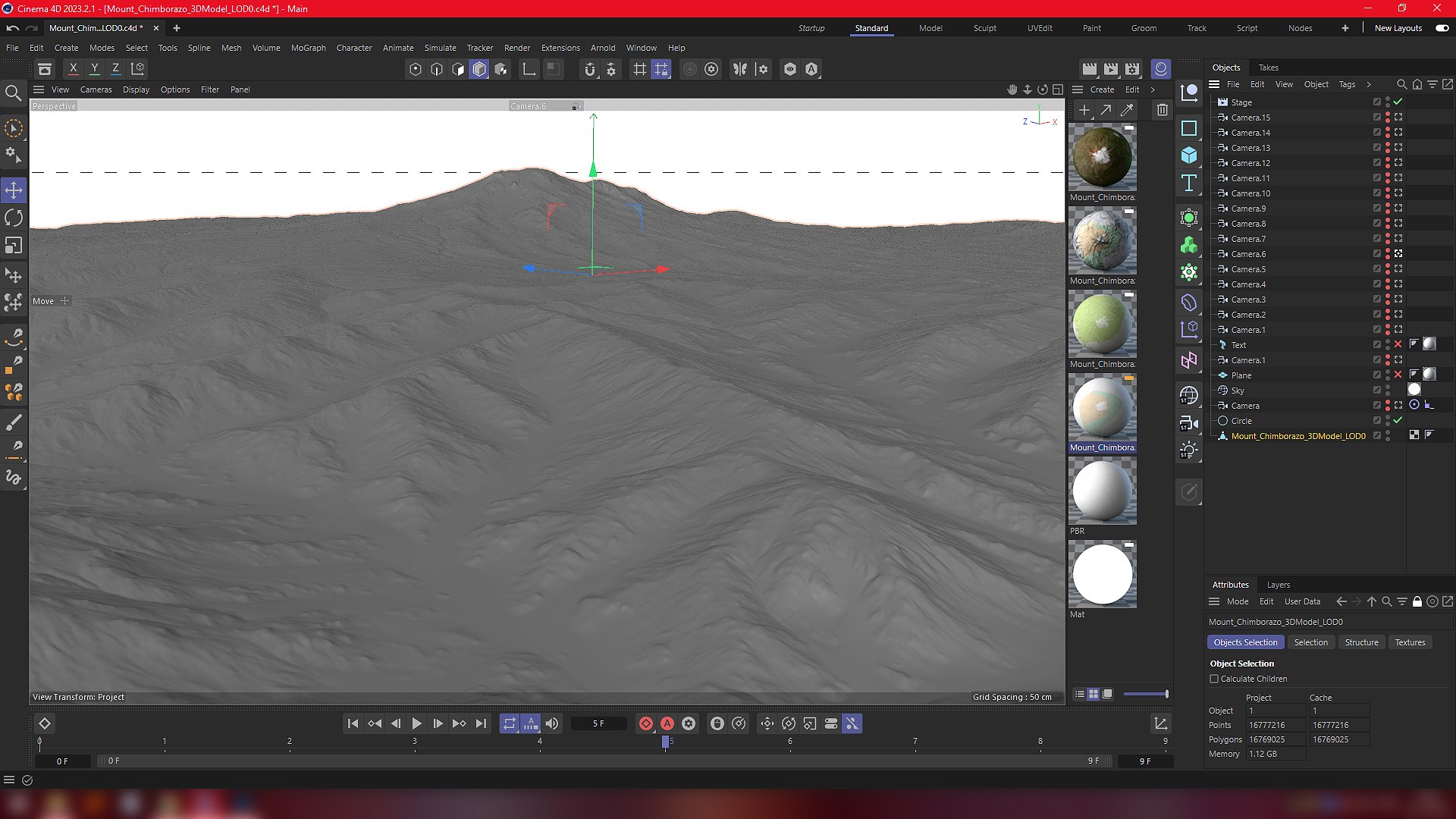Select the Move tool in left palette
This screenshot has width=1456, height=819.
coord(14,190)
